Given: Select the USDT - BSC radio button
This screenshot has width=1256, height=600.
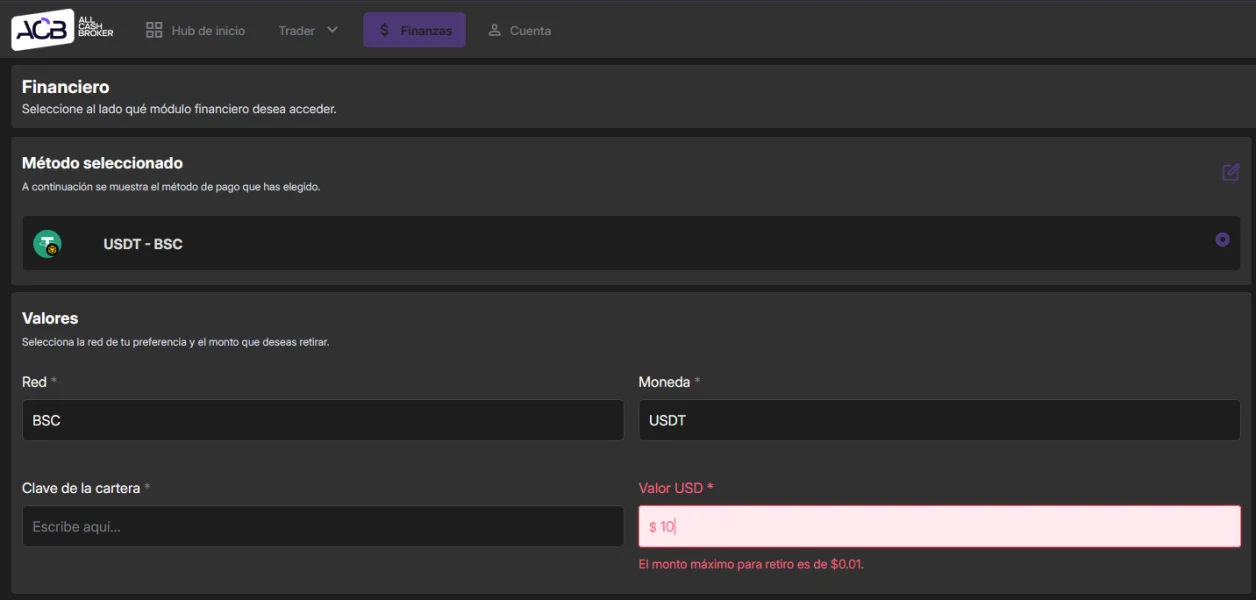Looking at the screenshot, I should [x=1222, y=239].
